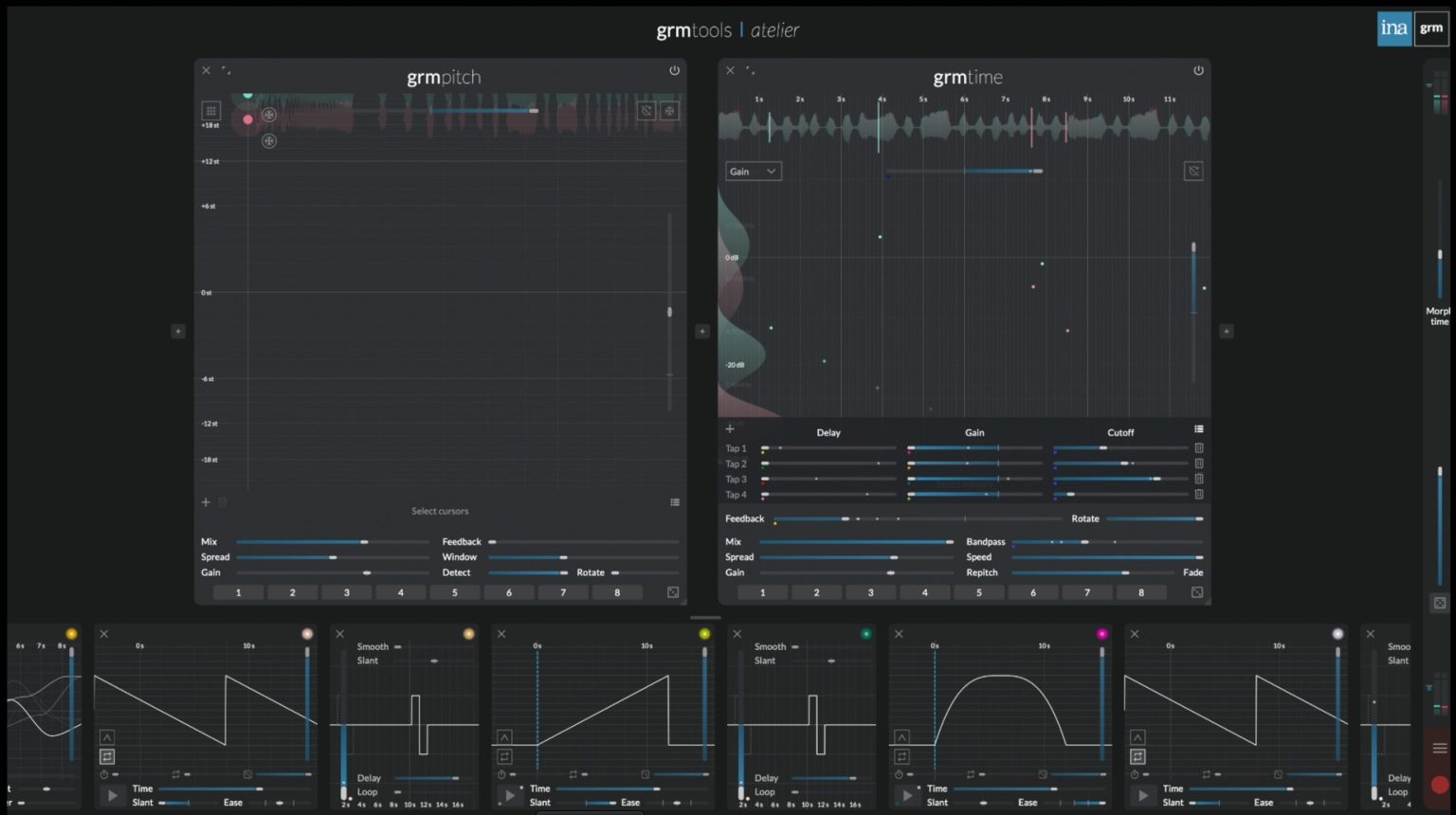1456x815 pixels.
Task: Select grmtime preset 1
Action: click(763, 592)
